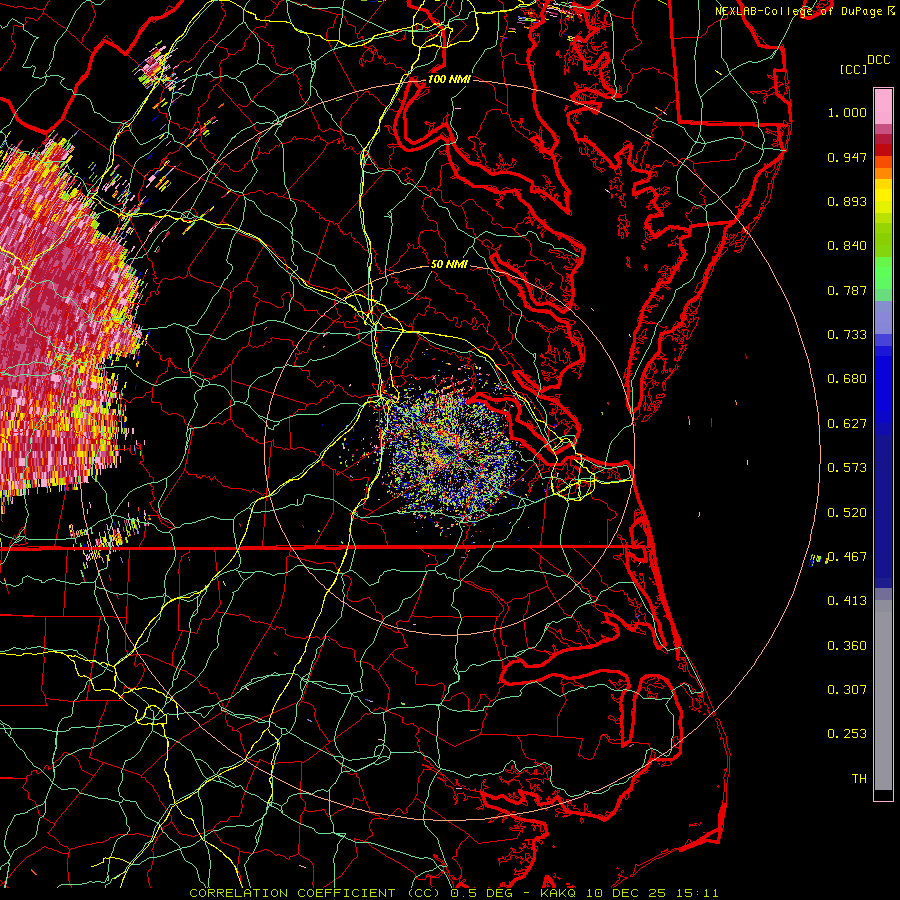Image resolution: width=900 pixels, height=900 pixels.
Task: Click the 100 NMI range ring label
Action: point(449,79)
